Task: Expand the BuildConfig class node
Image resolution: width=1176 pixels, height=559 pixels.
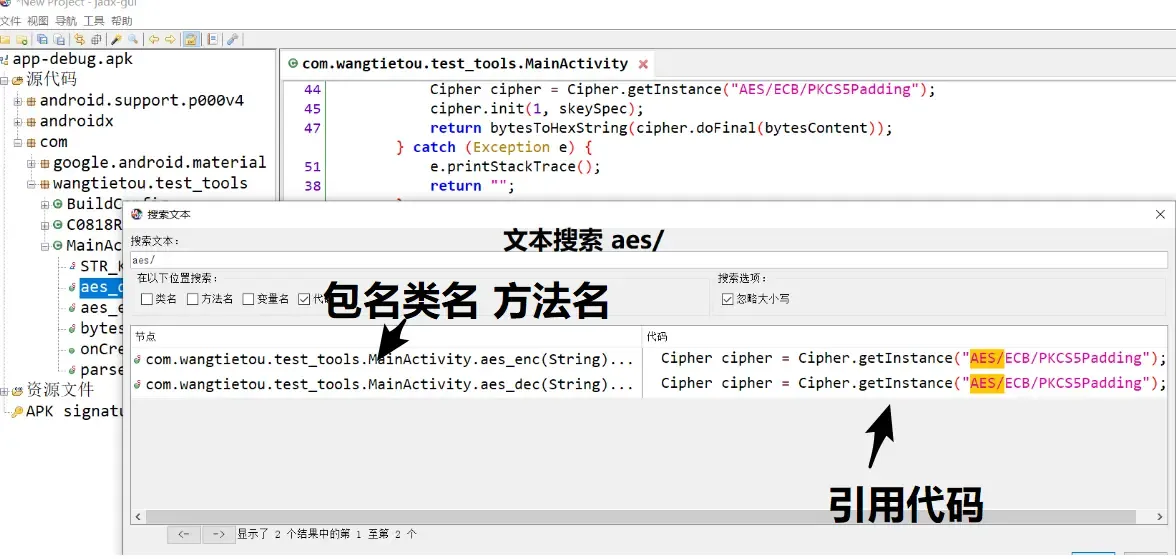Action: [45, 204]
